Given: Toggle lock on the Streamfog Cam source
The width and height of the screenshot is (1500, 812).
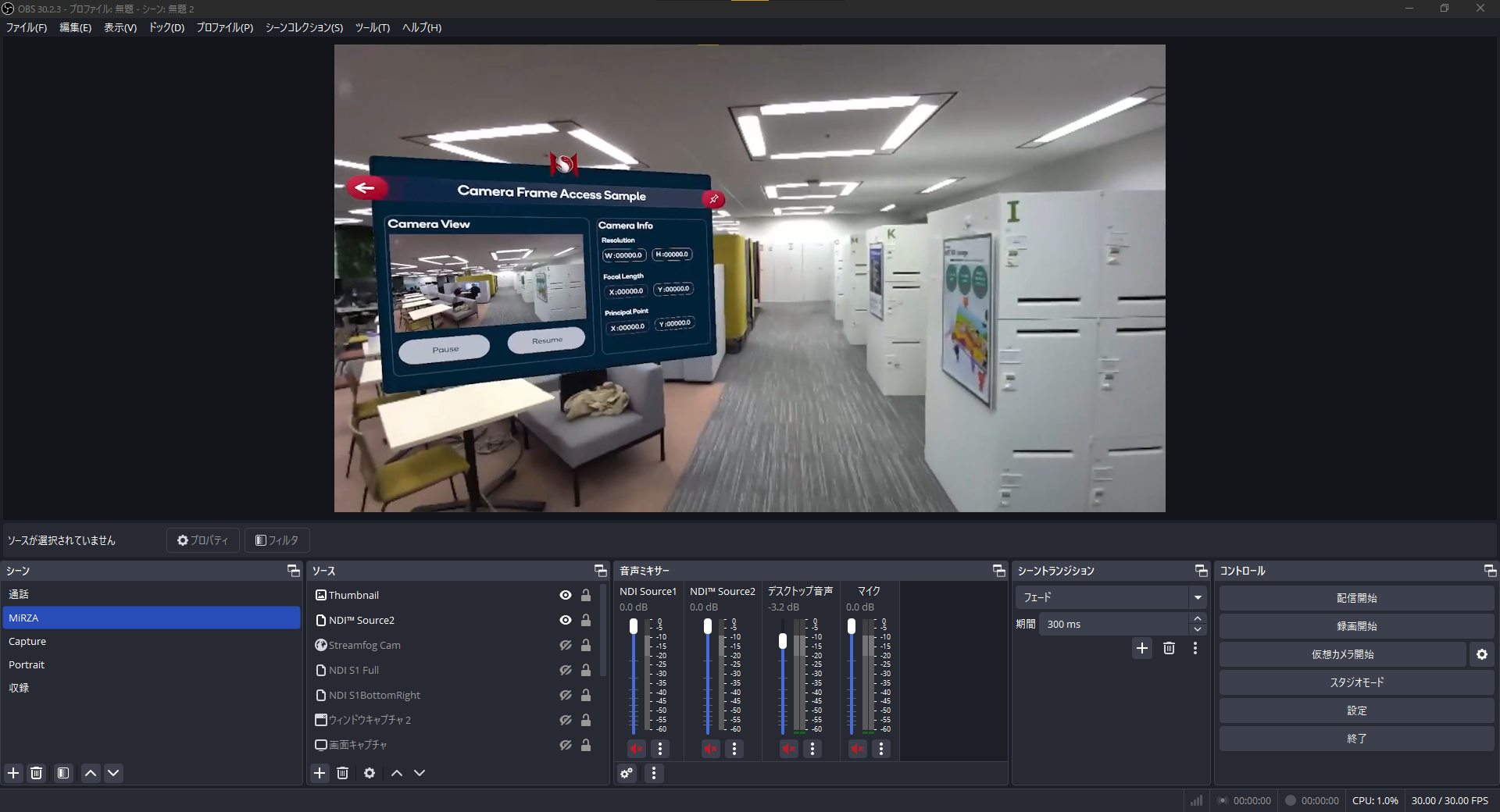Looking at the screenshot, I should pos(586,645).
